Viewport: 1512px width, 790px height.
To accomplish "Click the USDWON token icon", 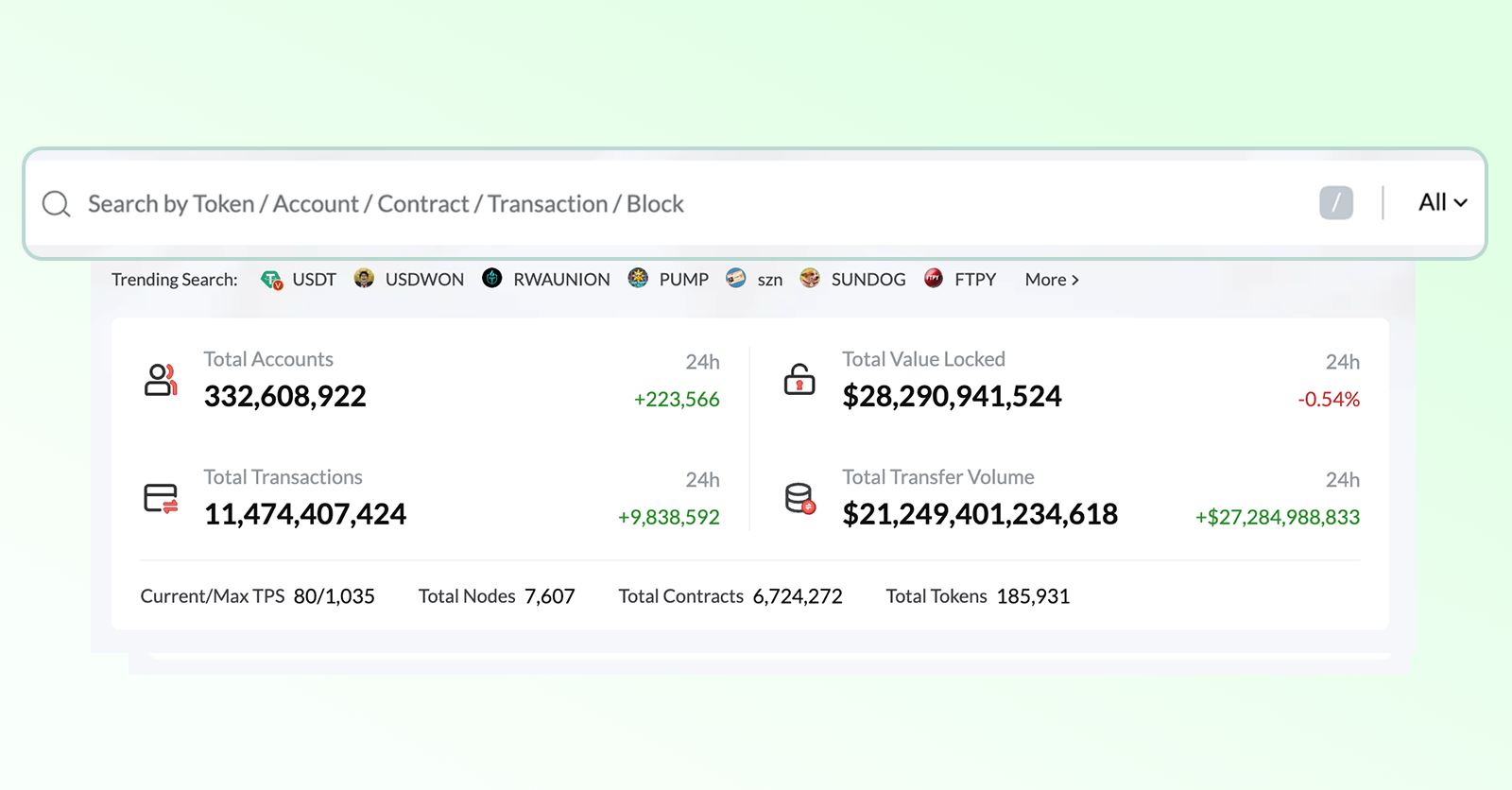I will [364, 279].
